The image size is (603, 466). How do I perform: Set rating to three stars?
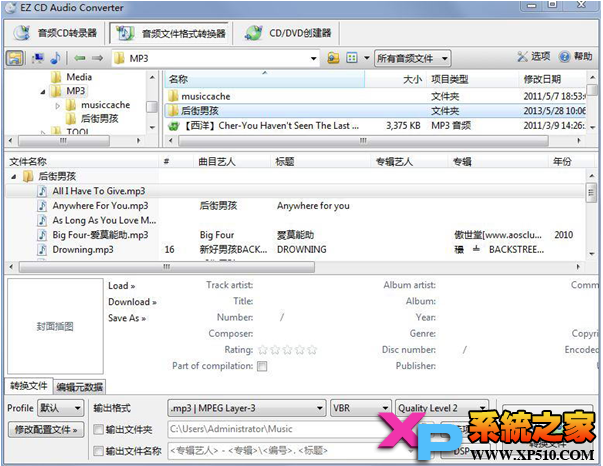pos(288,350)
